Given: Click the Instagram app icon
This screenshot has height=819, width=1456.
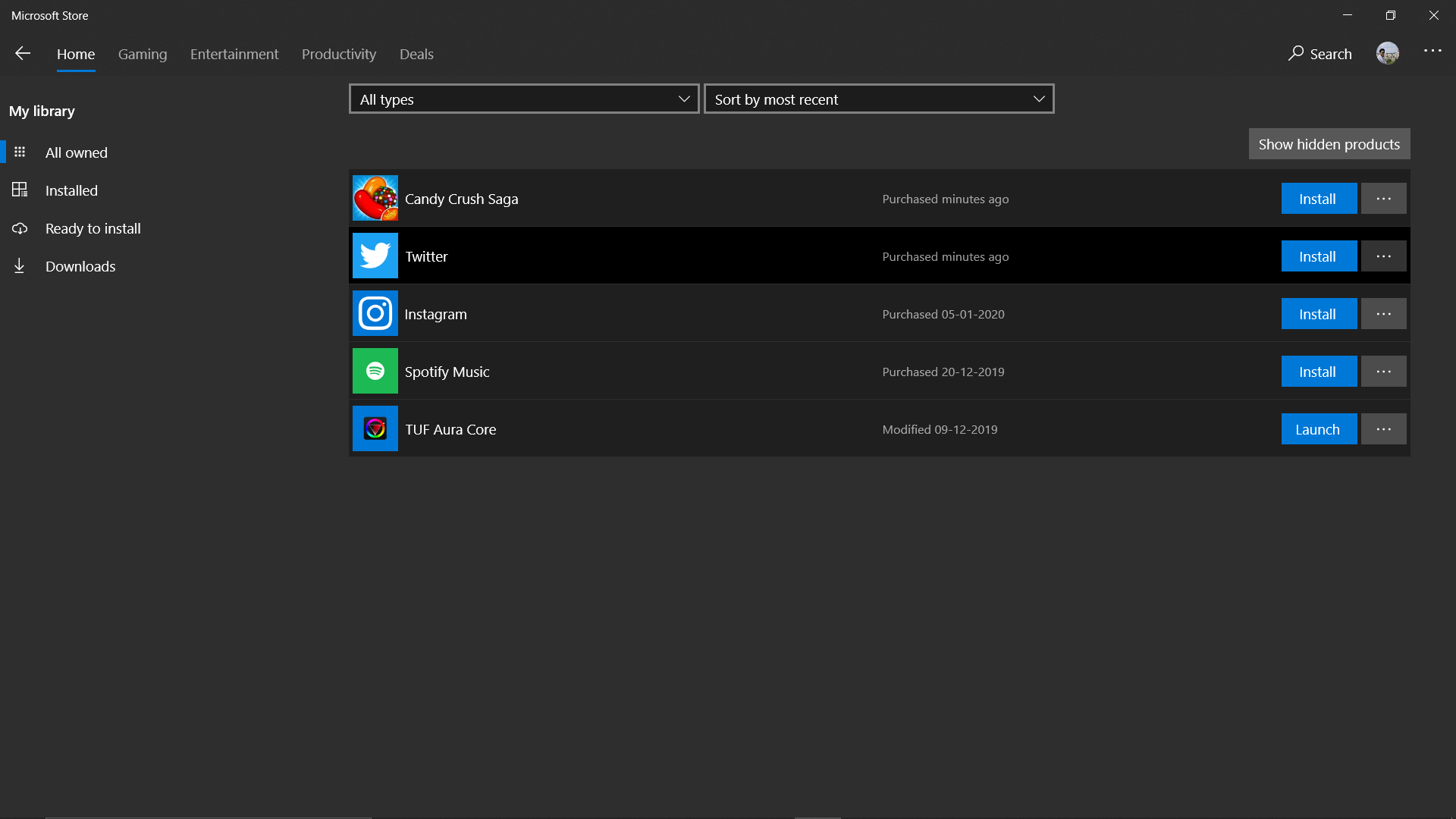Looking at the screenshot, I should (x=375, y=313).
